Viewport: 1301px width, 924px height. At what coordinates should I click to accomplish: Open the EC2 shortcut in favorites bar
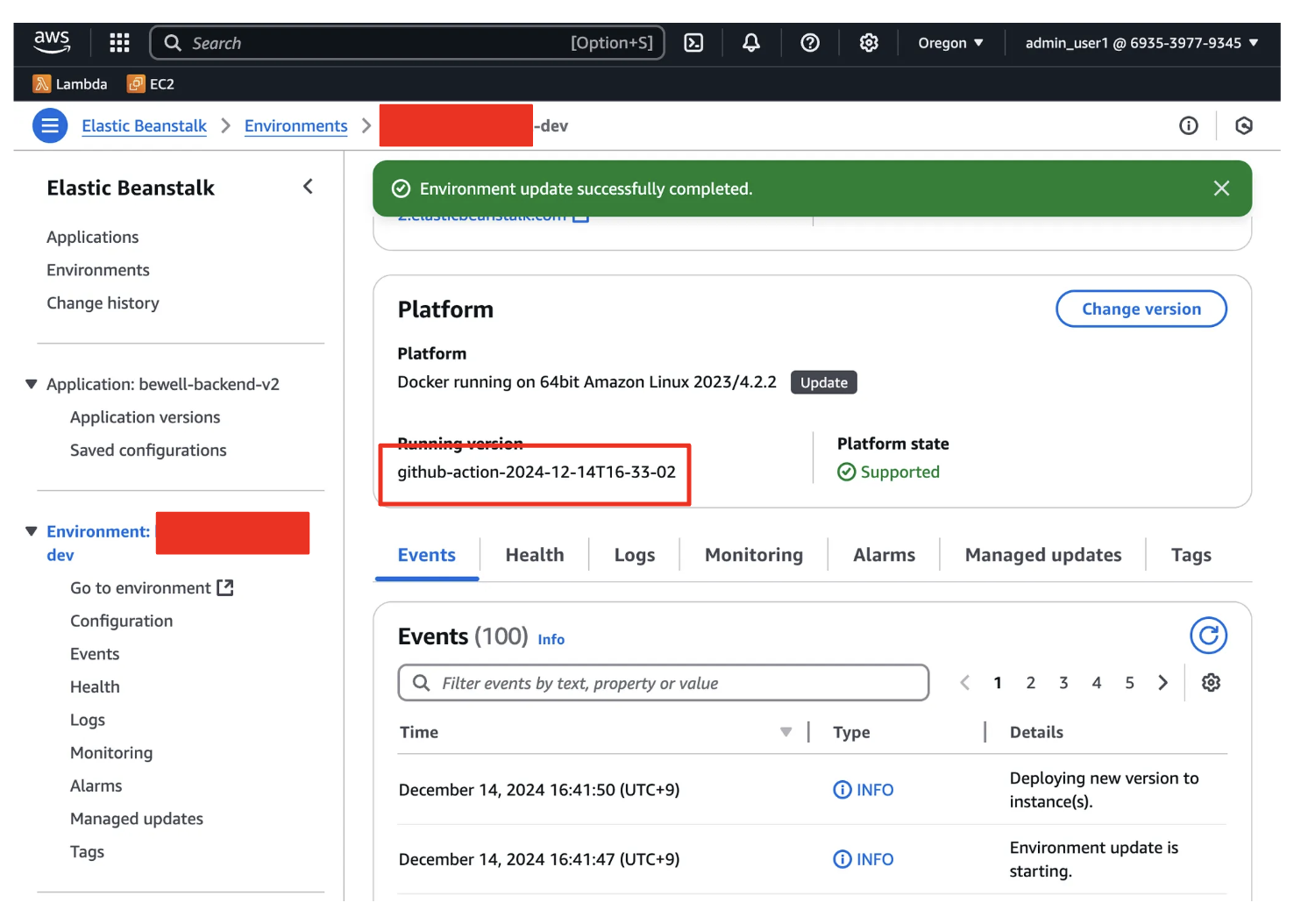click(x=151, y=84)
